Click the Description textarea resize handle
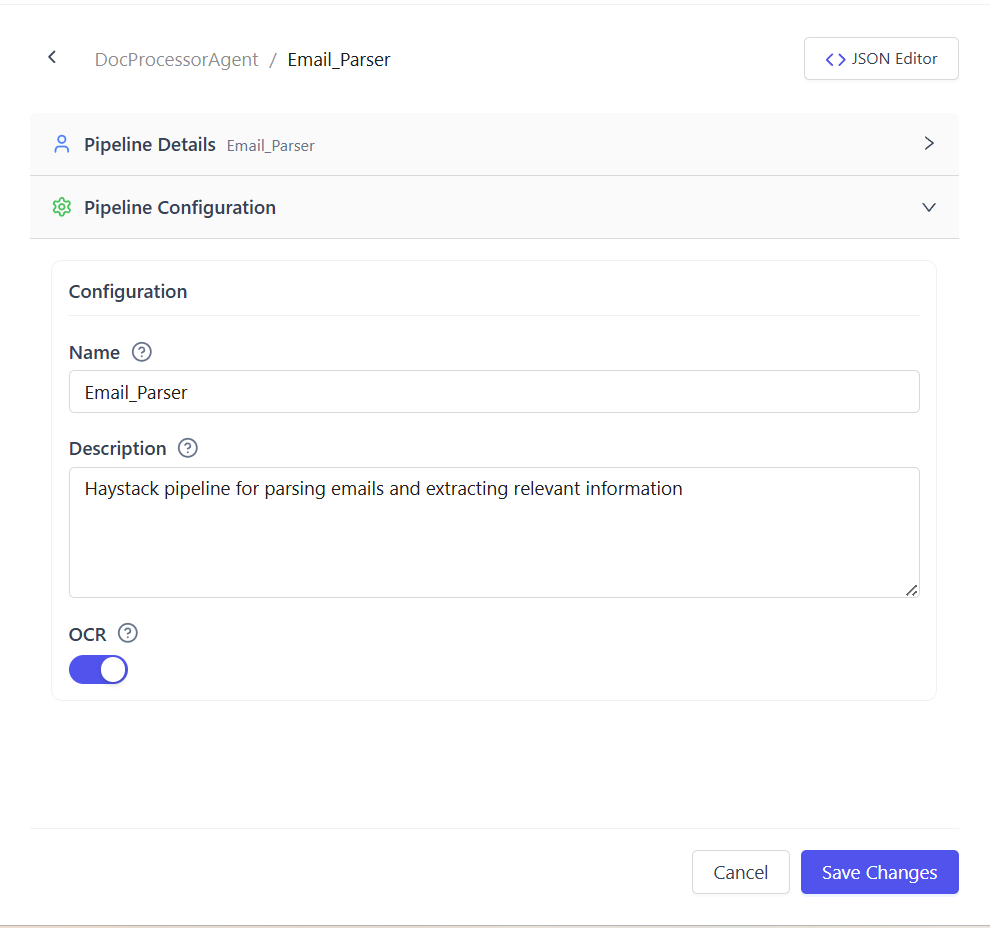The height and width of the screenshot is (928, 990). point(911,590)
